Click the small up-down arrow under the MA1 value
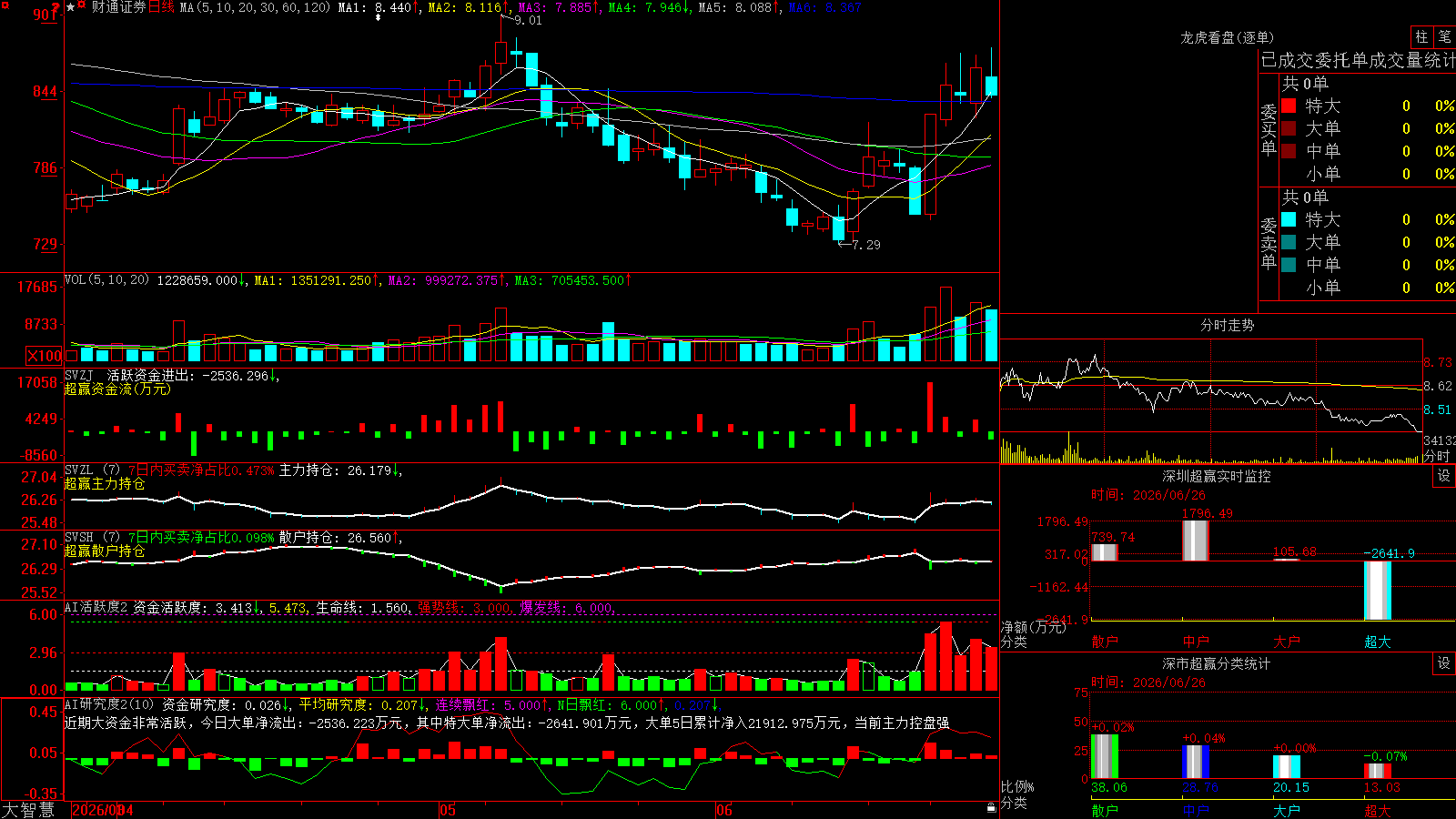1456x819 pixels. (x=379, y=17)
